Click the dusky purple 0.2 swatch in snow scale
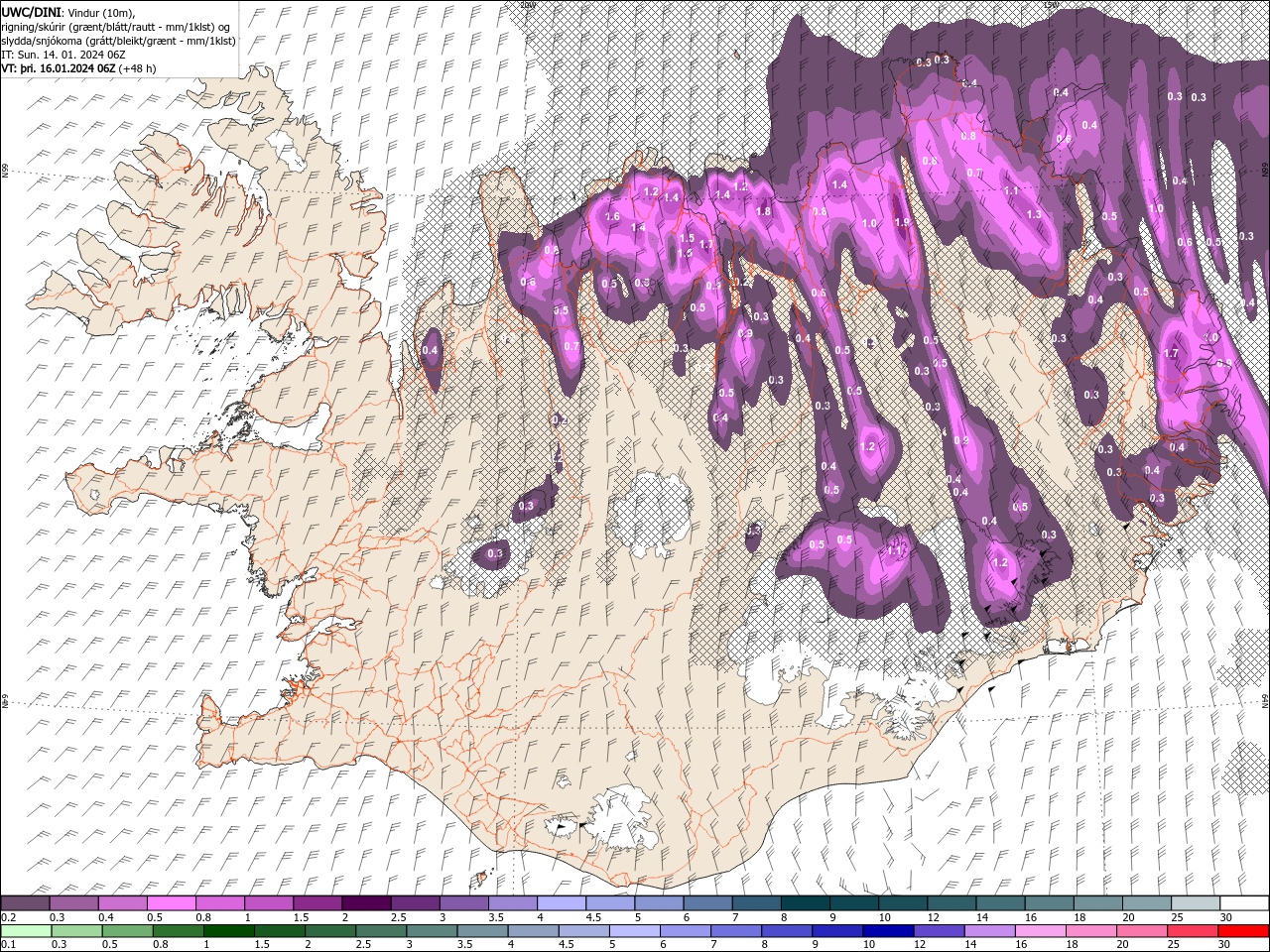Image resolution: width=1270 pixels, height=952 pixels. [x=25, y=903]
